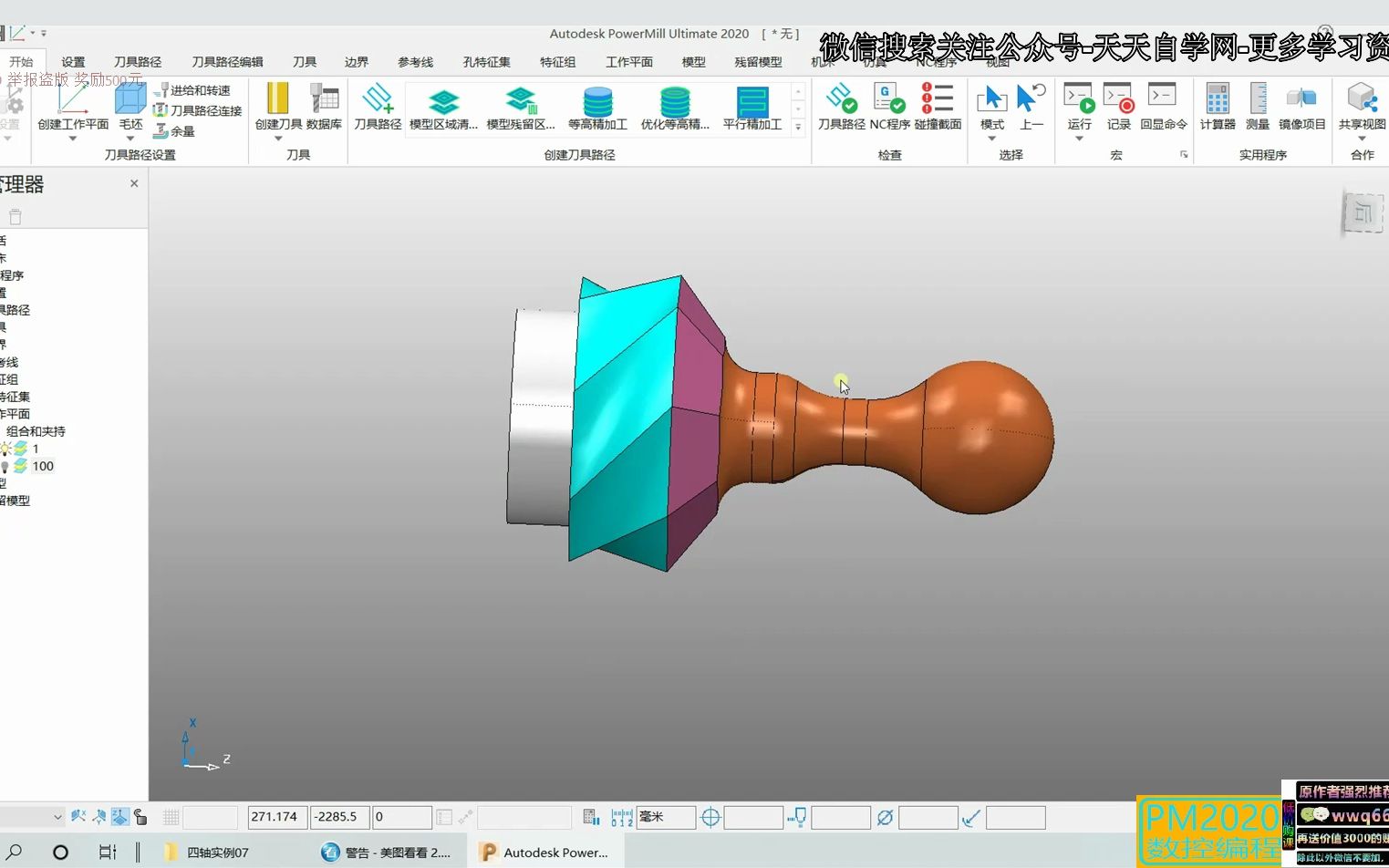Click the trash icon in the explorer panel
Screen dimensions: 1389x868
pos(15,217)
